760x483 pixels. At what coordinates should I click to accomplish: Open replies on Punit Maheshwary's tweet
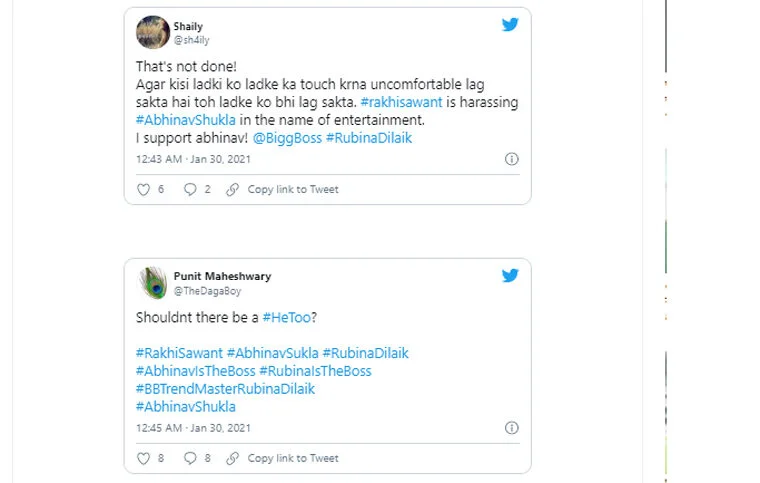tap(190, 458)
